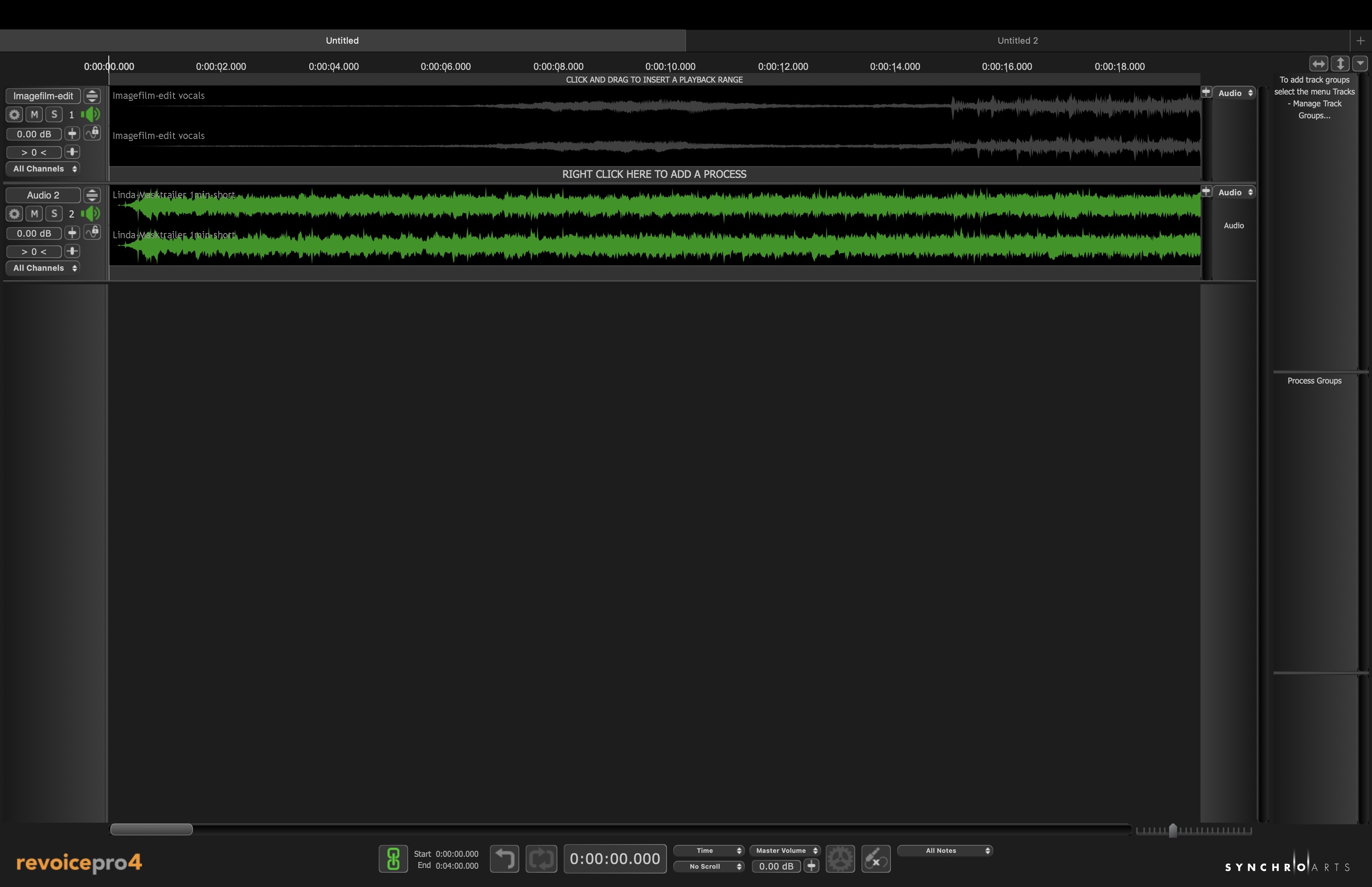Open volume fader button for Audio 2 track
Screen dimensions: 1372x887
tap(72, 233)
